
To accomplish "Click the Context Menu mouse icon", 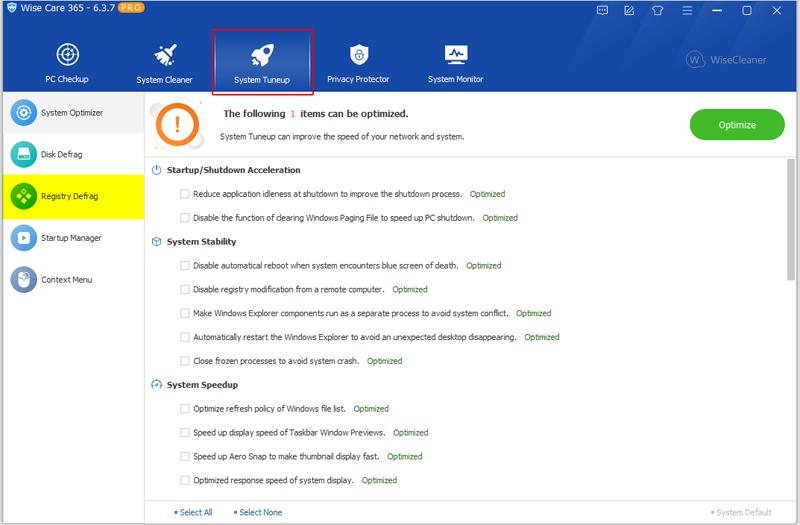I will pyautogui.click(x=23, y=280).
